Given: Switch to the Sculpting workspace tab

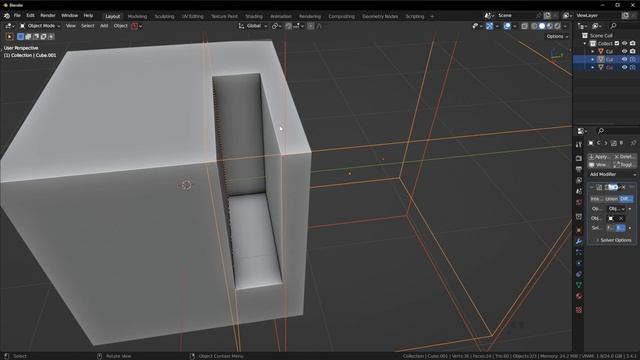Looking at the screenshot, I should point(164,16).
